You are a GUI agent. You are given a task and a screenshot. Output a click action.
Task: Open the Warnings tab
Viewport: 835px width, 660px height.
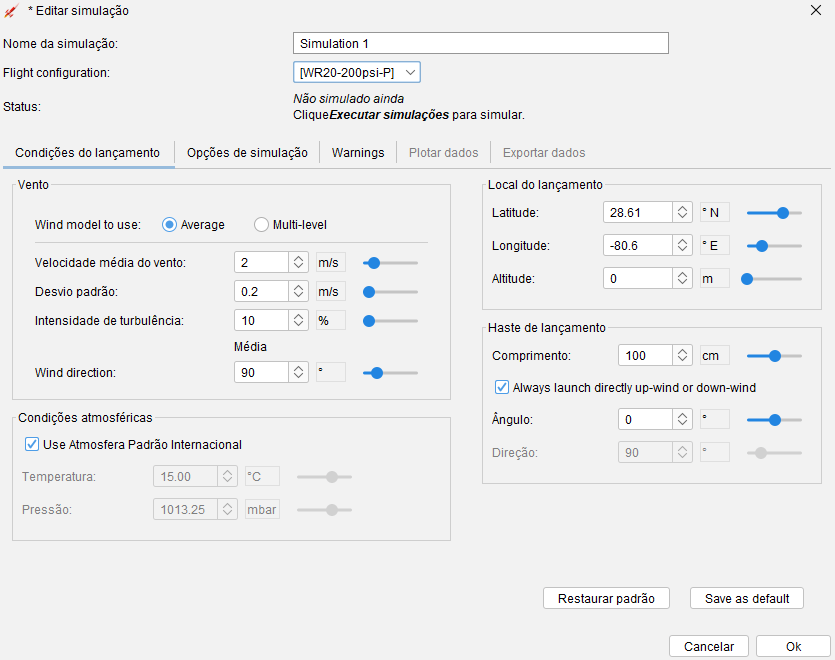[x=358, y=153]
